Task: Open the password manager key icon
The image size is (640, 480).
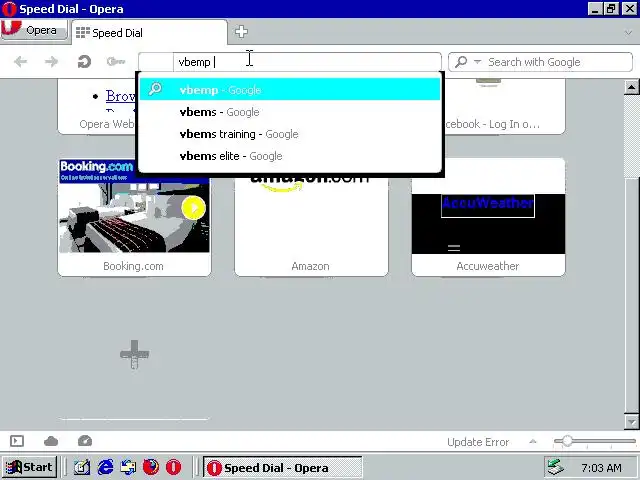Action: (x=116, y=62)
